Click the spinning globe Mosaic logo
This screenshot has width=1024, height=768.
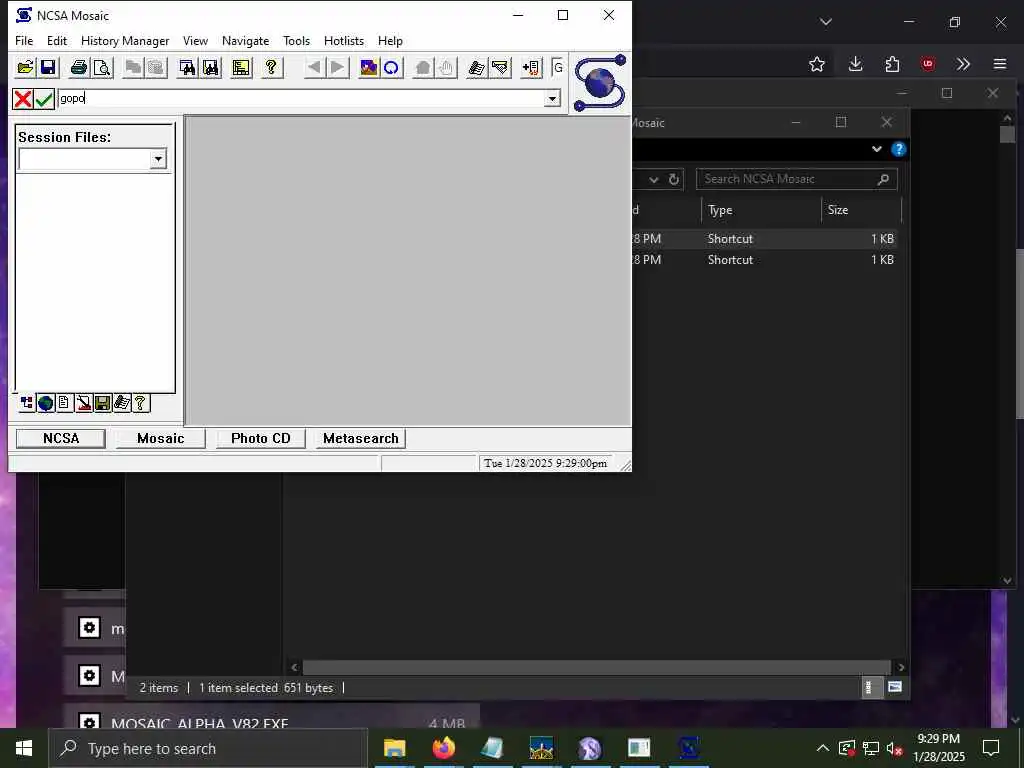click(600, 82)
